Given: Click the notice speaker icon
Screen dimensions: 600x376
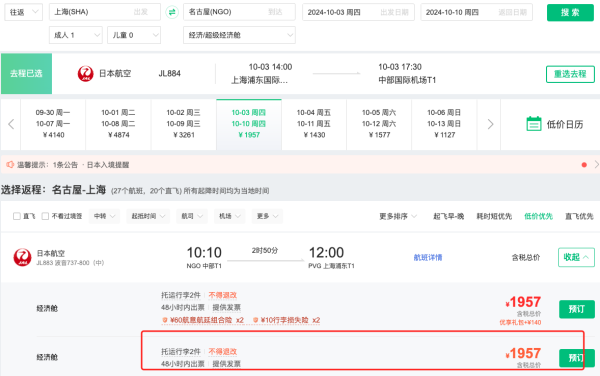Looking at the screenshot, I should [x=10, y=164].
